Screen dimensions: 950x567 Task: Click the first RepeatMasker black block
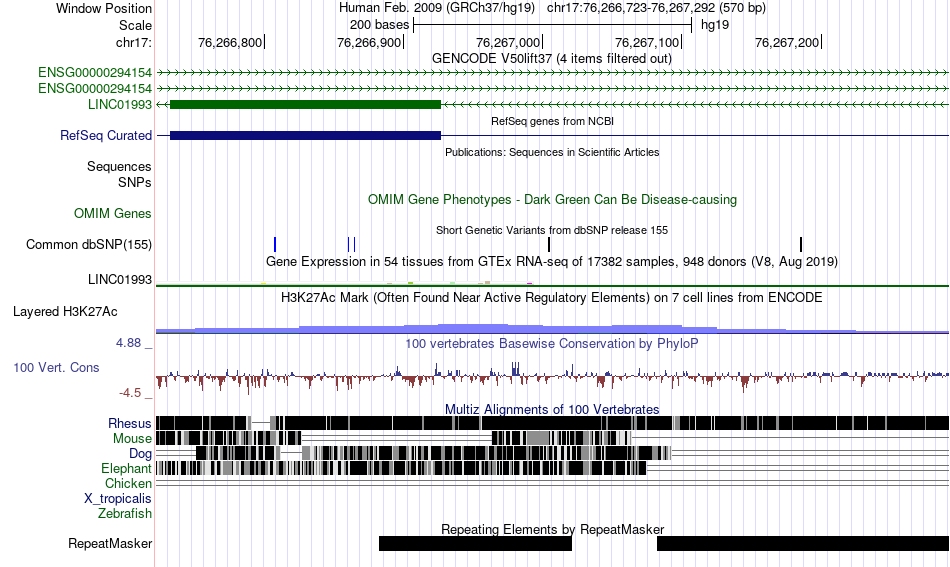(475, 543)
